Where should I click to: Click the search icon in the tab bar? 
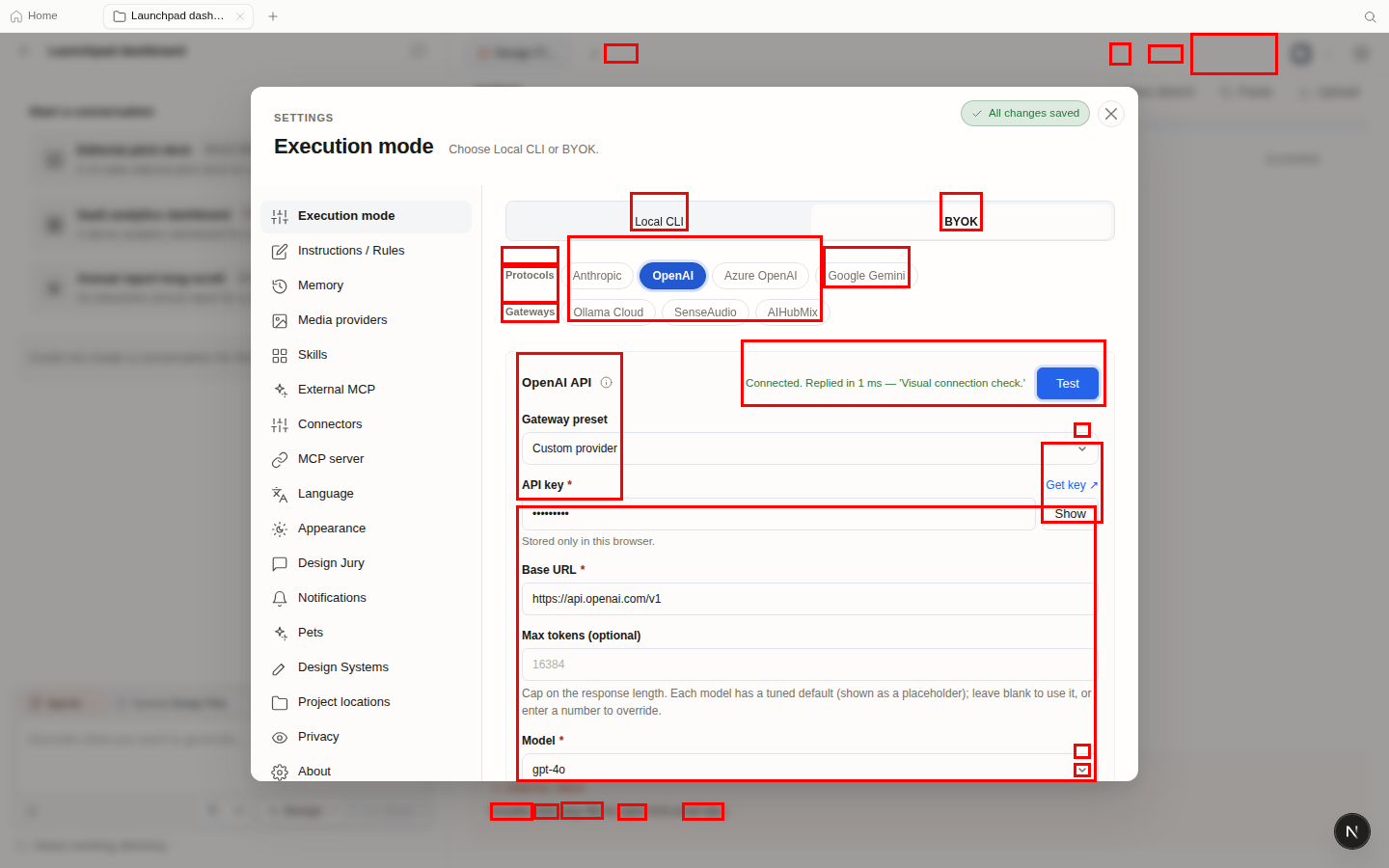point(1370,16)
